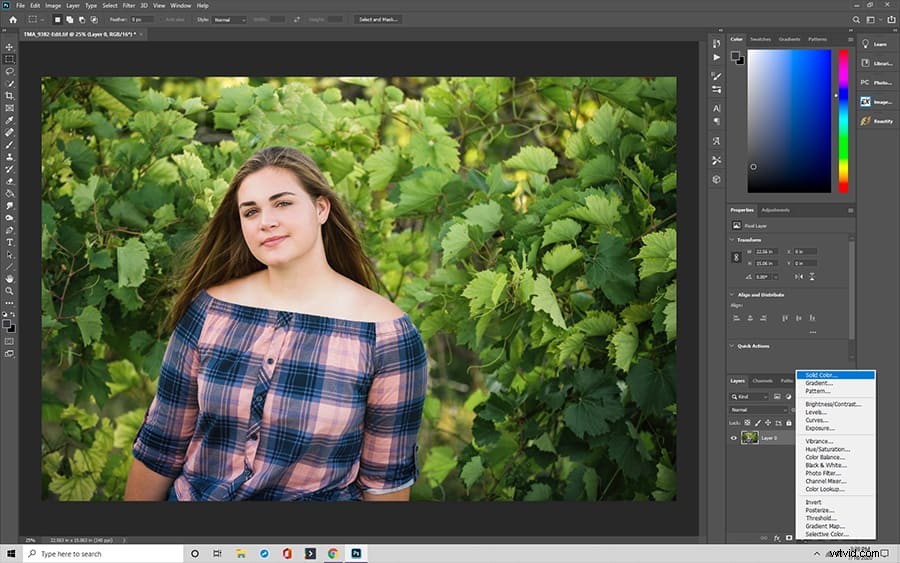900x563 pixels.
Task: Open the Properties panel options menu
Action: click(850, 210)
